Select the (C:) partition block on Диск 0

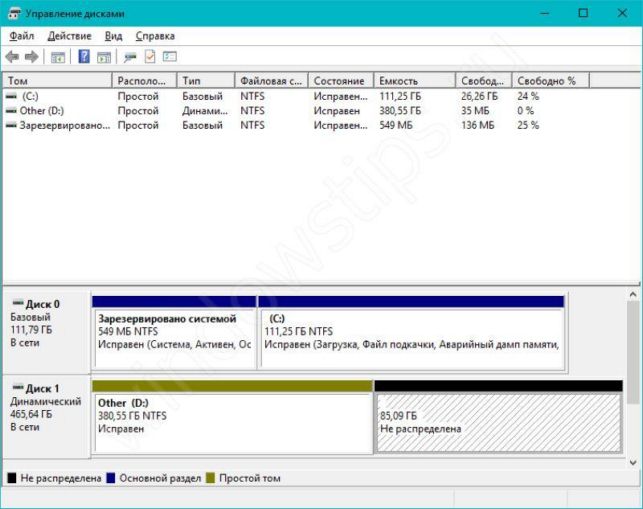411,332
